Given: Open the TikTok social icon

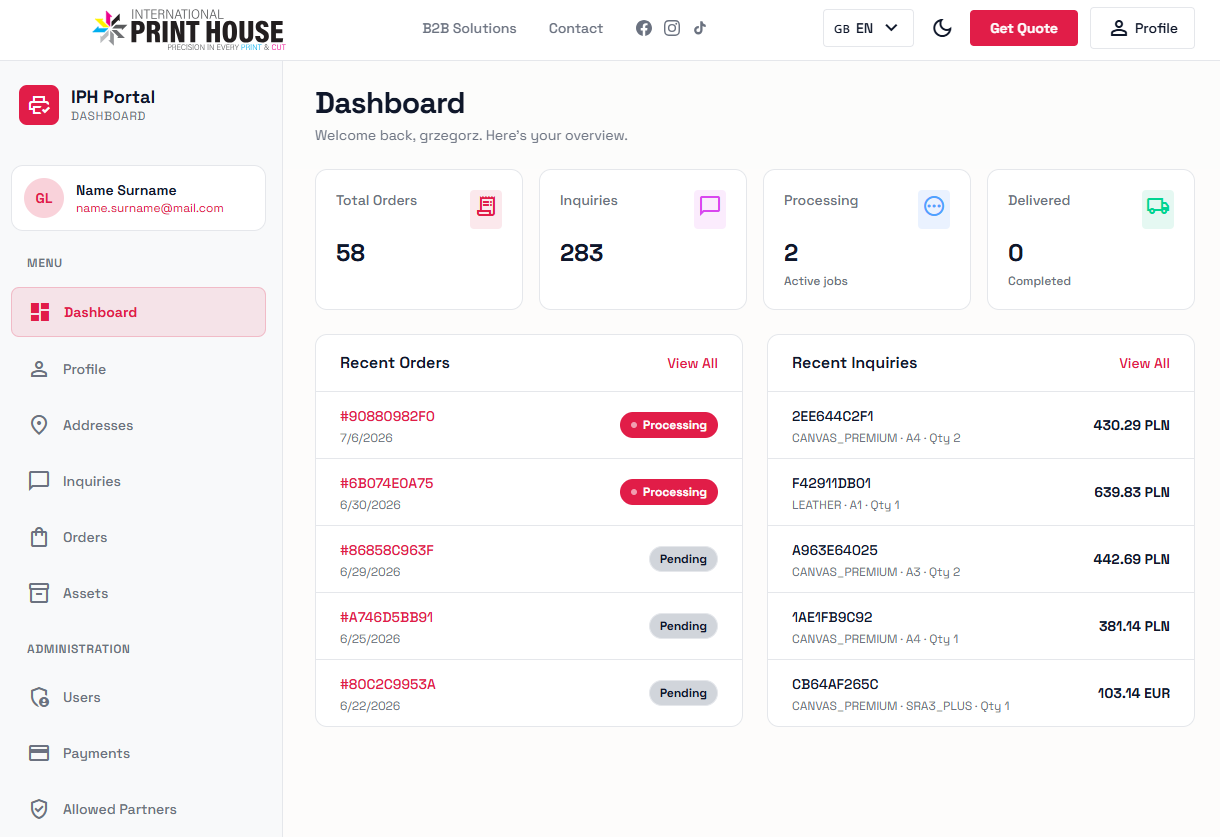Looking at the screenshot, I should click(x=700, y=28).
